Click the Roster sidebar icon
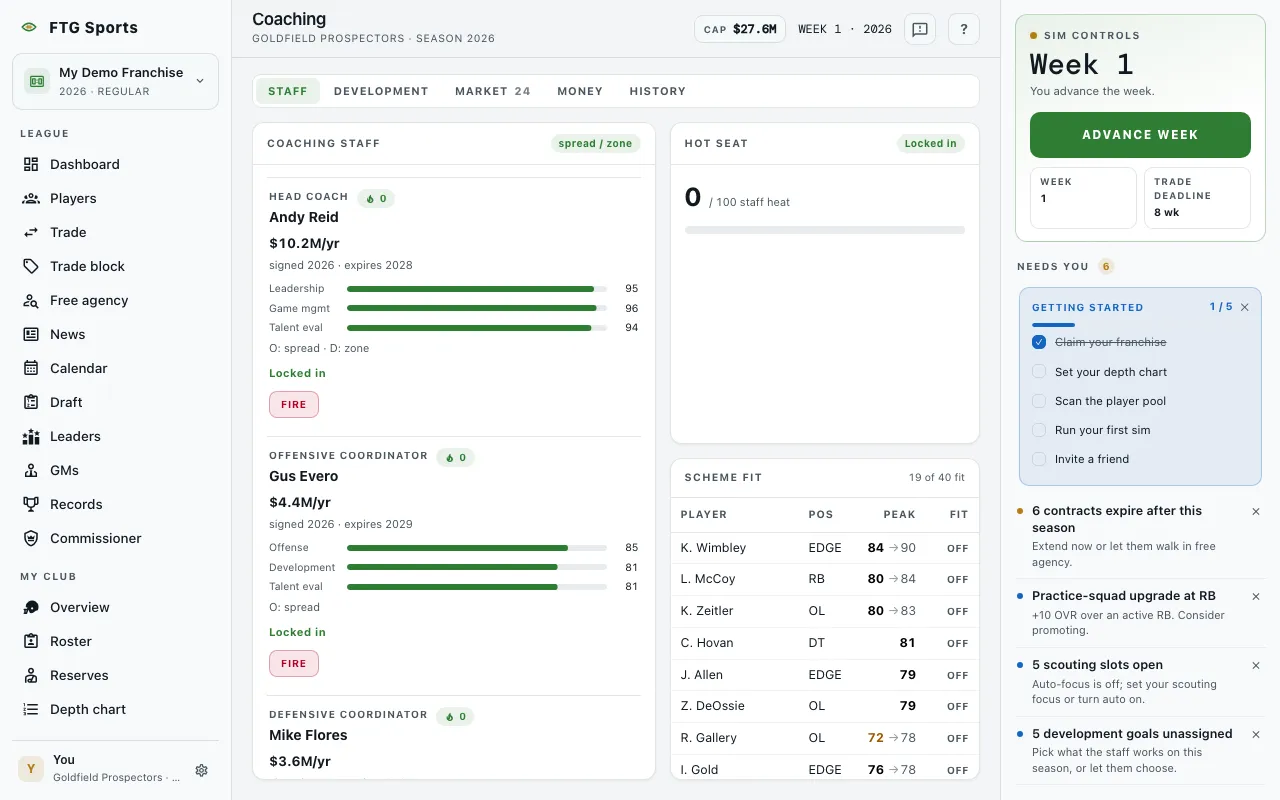Image resolution: width=1280 pixels, height=800 pixels. pos(31,641)
